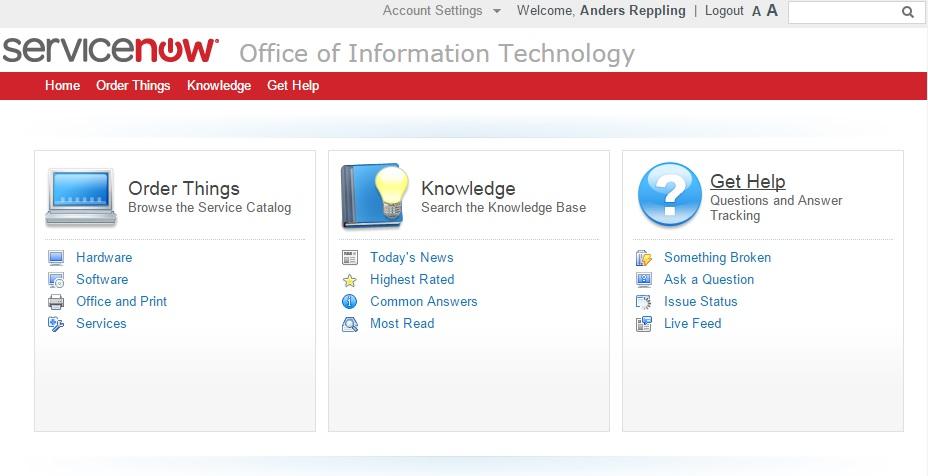928x476 pixels.
Task: Click the Browse the Service Catalog subtitle
Action: click(210, 208)
